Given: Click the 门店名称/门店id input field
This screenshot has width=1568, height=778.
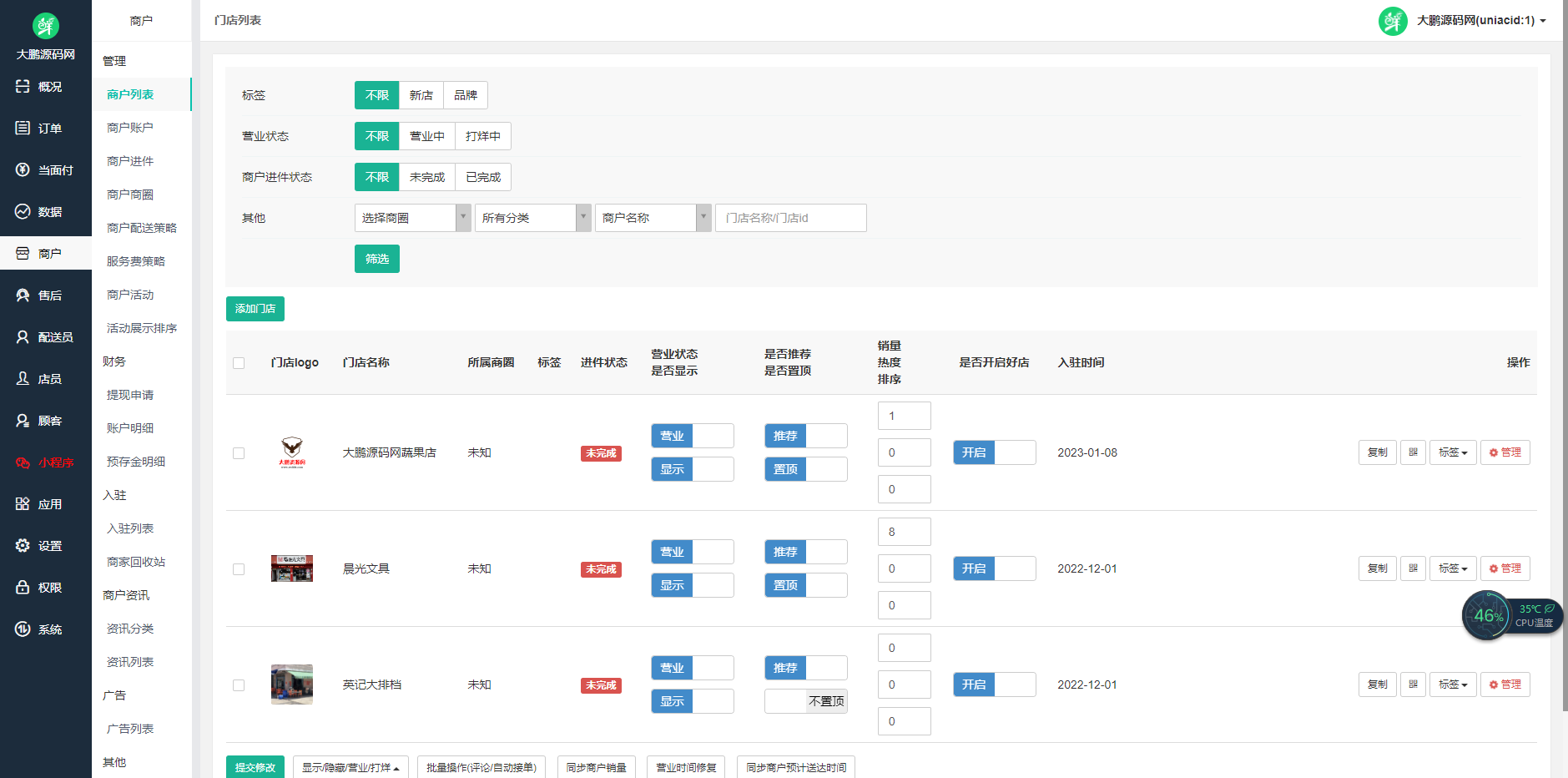Looking at the screenshot, I should 789,217.
